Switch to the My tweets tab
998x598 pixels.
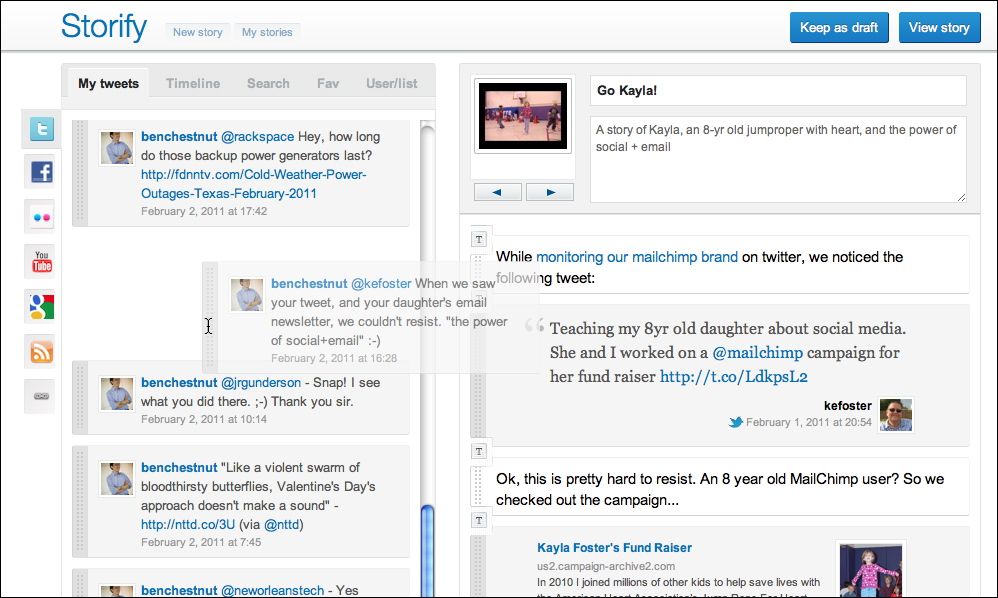(x=108, y=83)
